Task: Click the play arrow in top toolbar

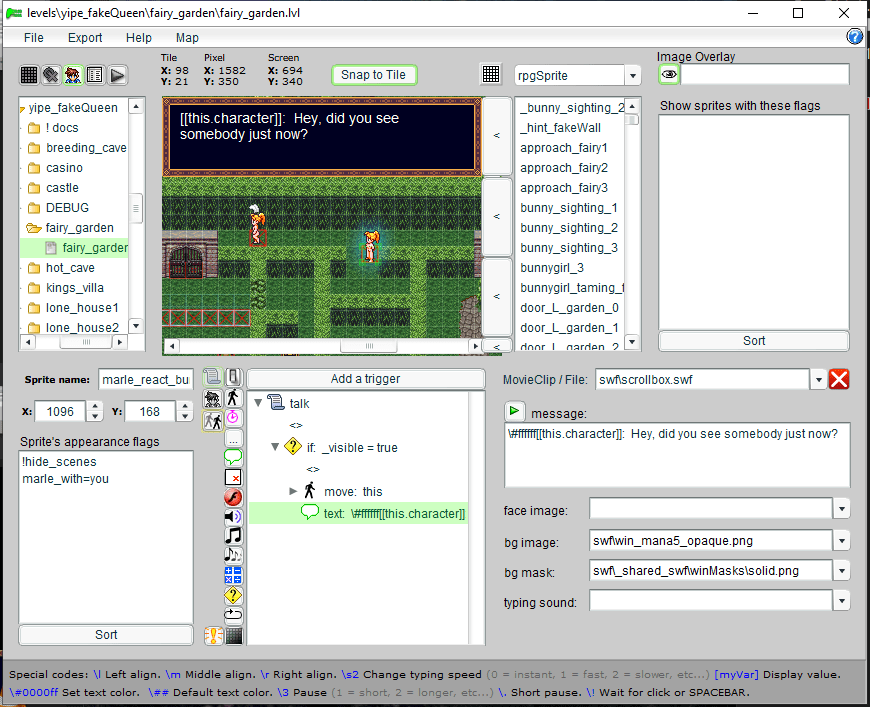Action: (x=117, y=75)
